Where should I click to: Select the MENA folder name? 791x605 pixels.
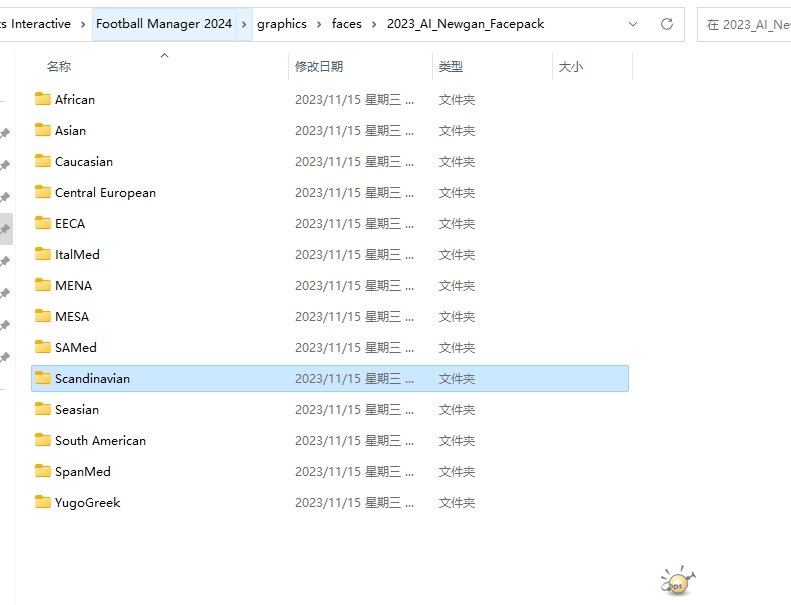73,286
